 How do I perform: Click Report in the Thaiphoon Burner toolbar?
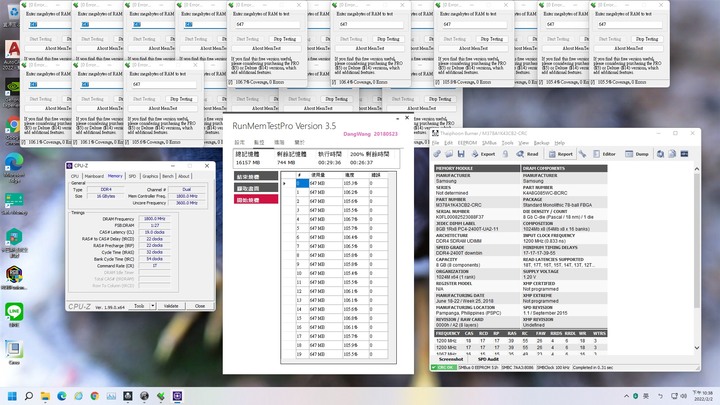click(x=561, y=154)
